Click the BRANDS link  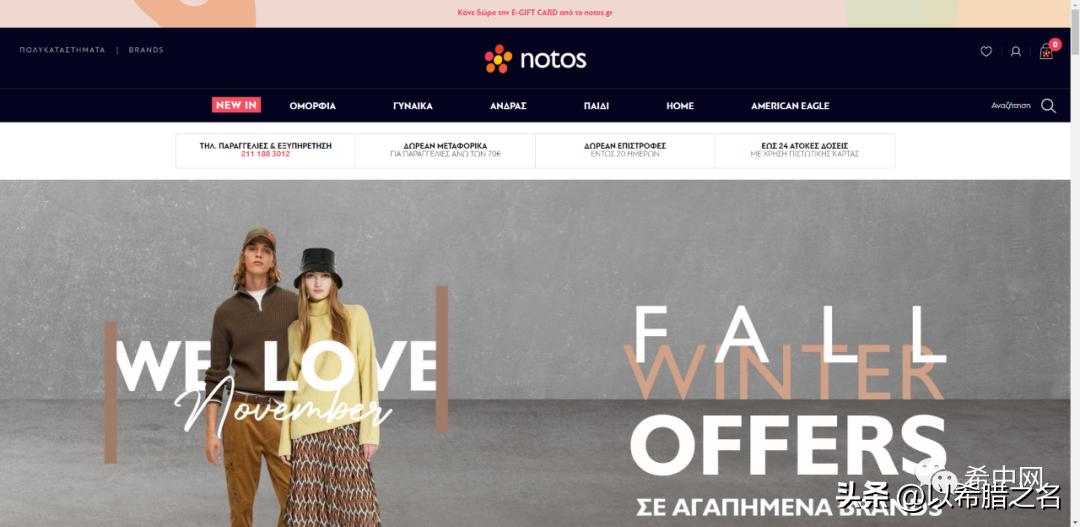(x=146, y=50)
